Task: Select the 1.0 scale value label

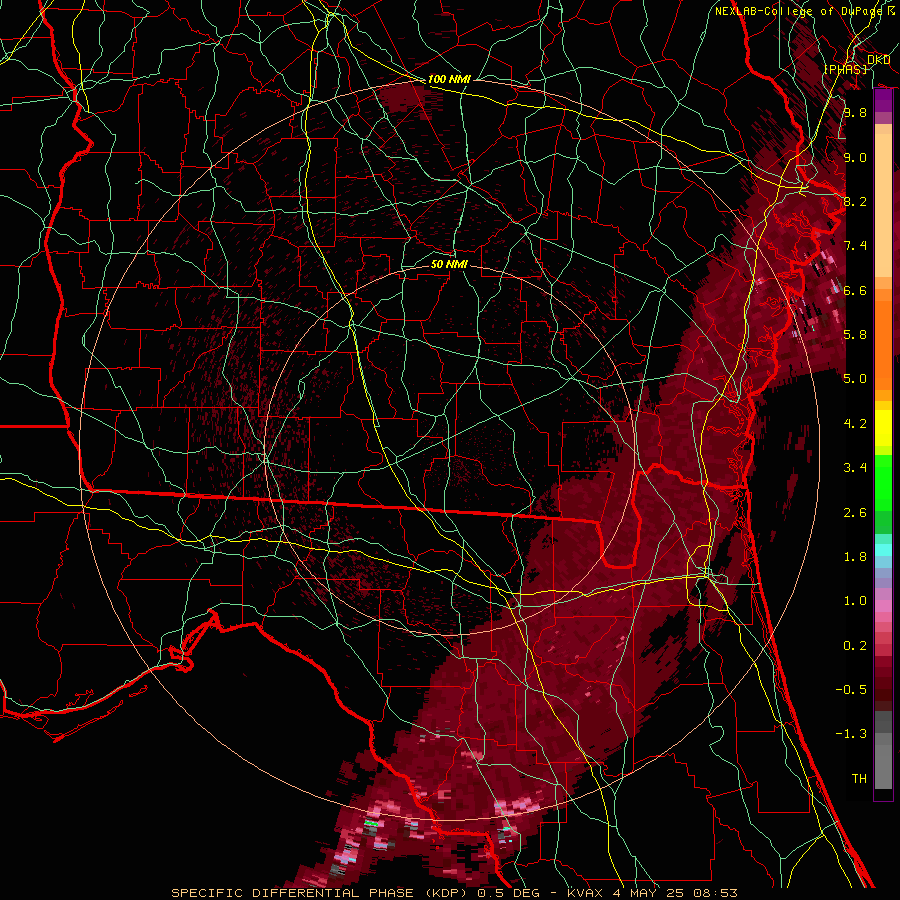Action: point(855,601)
